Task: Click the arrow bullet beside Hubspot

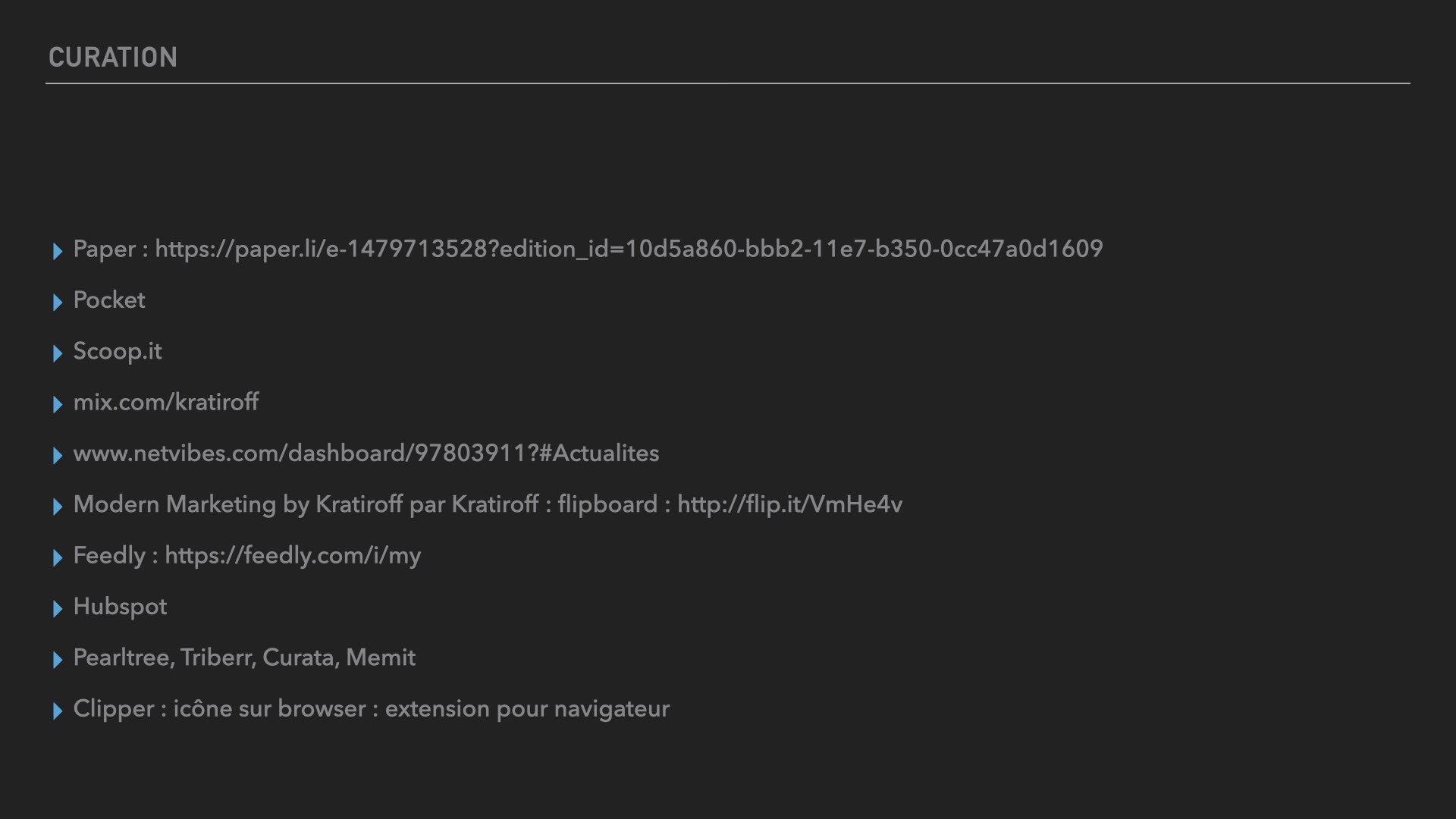Action: click(x=58, y=609)
